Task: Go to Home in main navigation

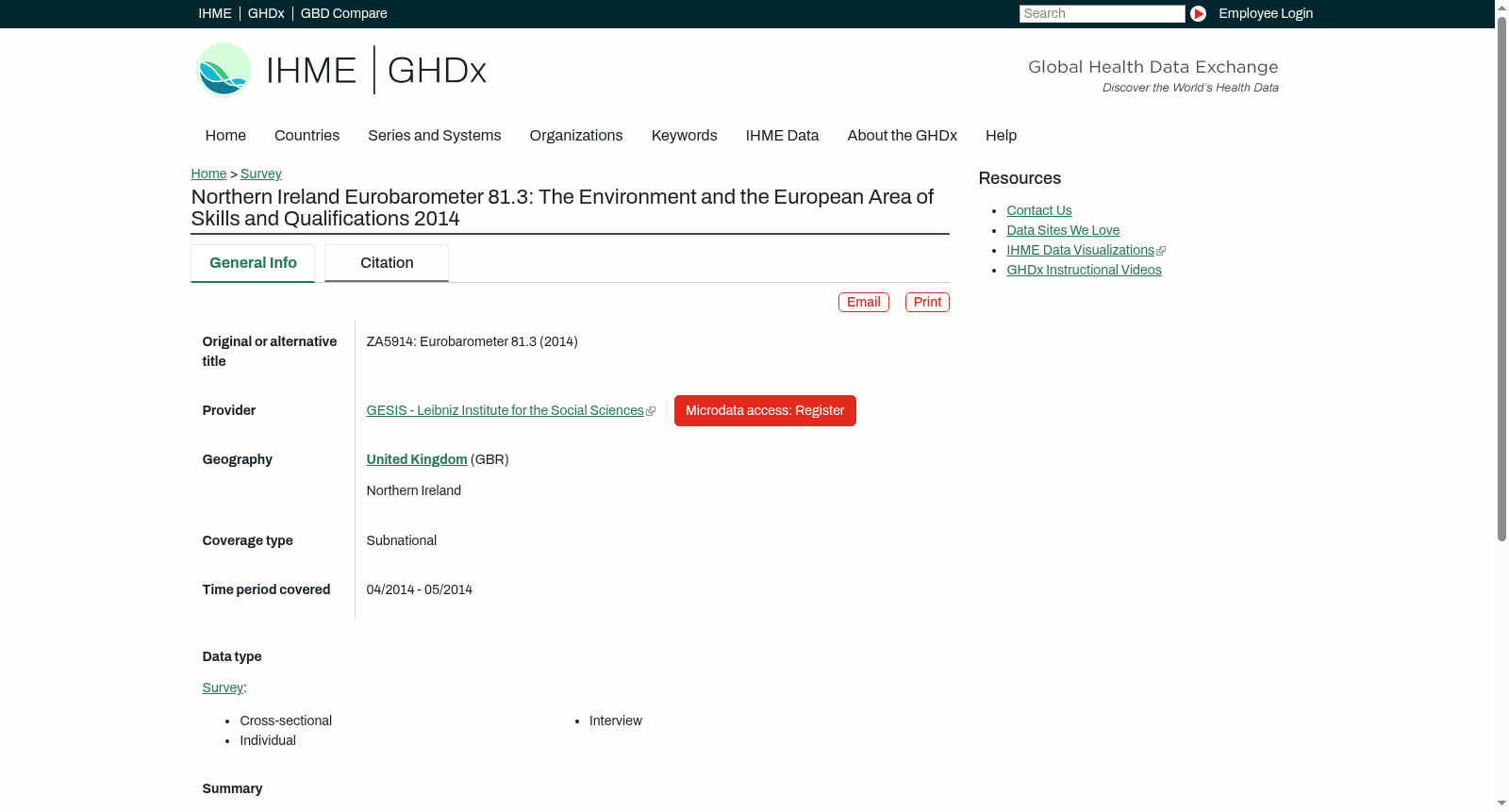Action: 225,136
